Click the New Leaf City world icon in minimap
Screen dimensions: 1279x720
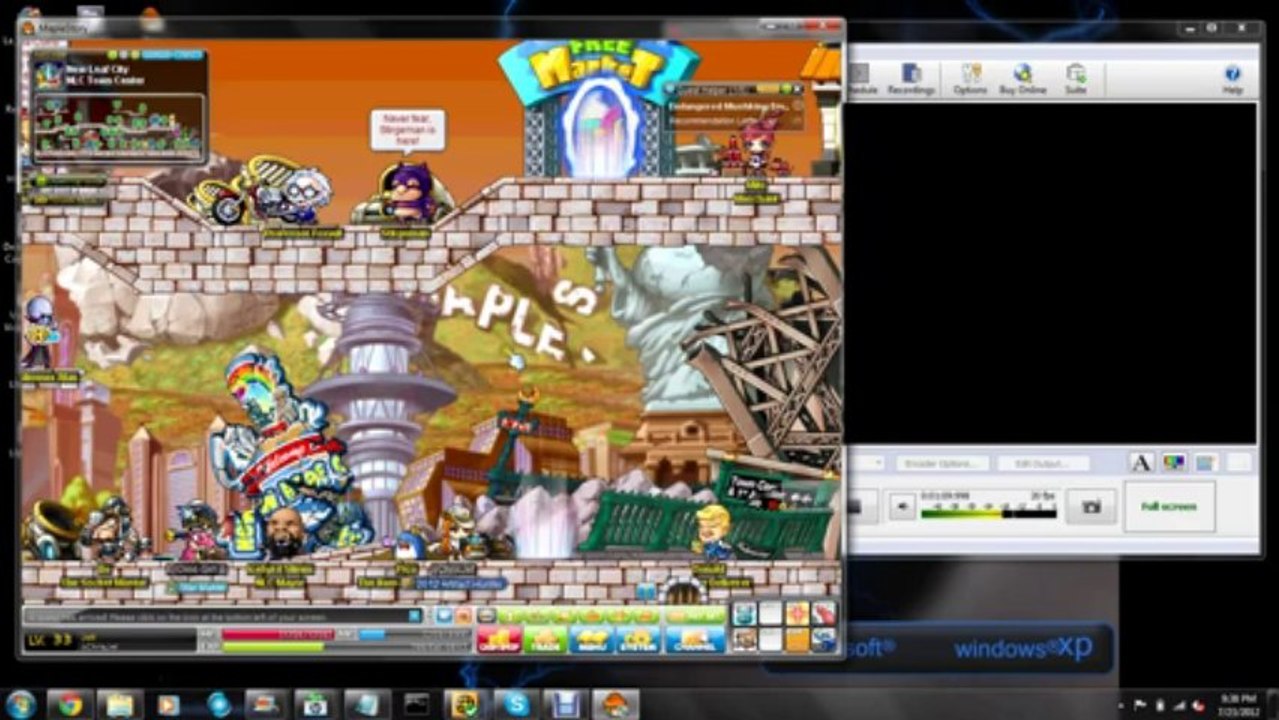tap(48, 75)
